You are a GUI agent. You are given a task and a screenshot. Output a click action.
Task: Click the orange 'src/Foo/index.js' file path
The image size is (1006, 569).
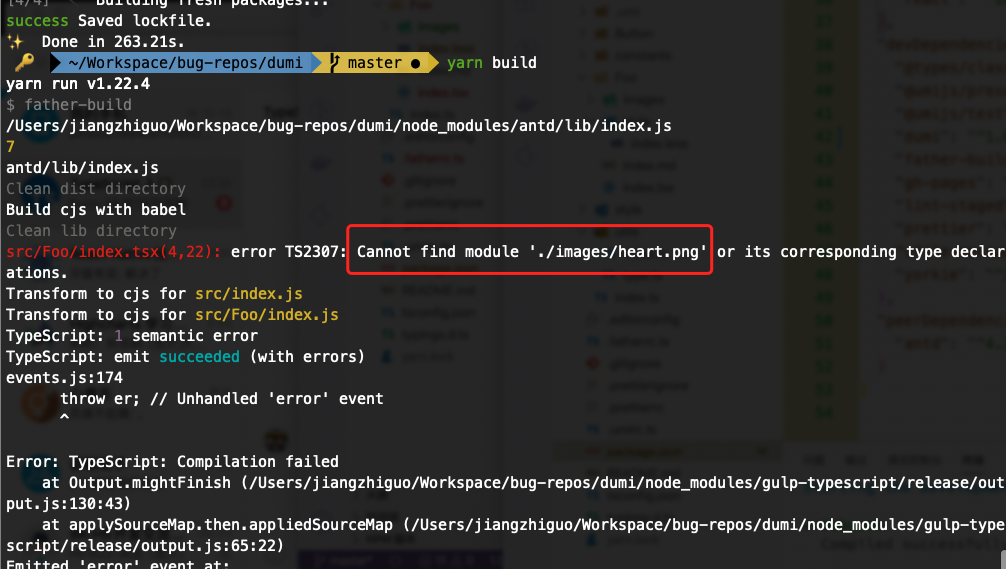267,315
